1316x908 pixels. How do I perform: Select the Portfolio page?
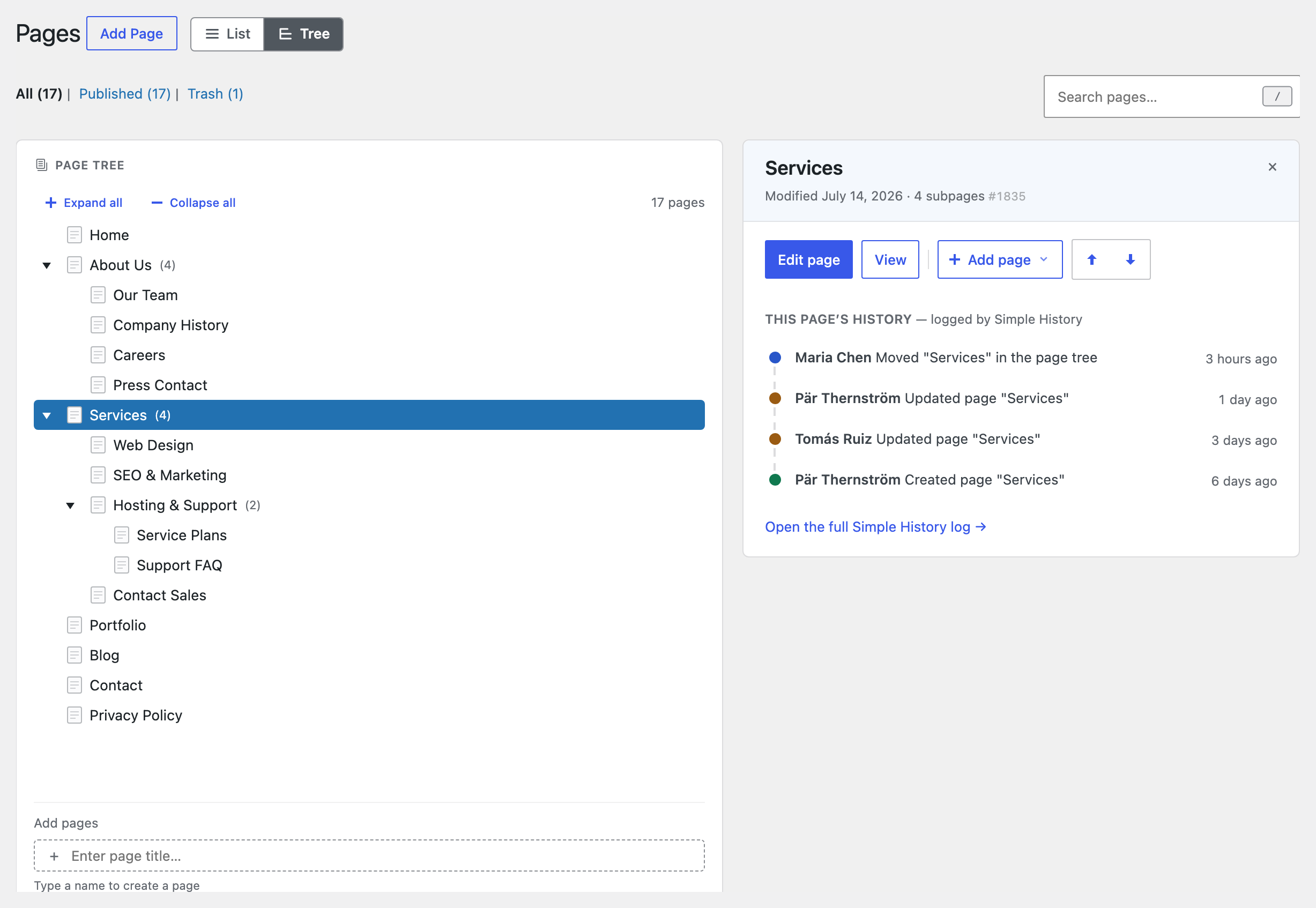tap(369, 625)
